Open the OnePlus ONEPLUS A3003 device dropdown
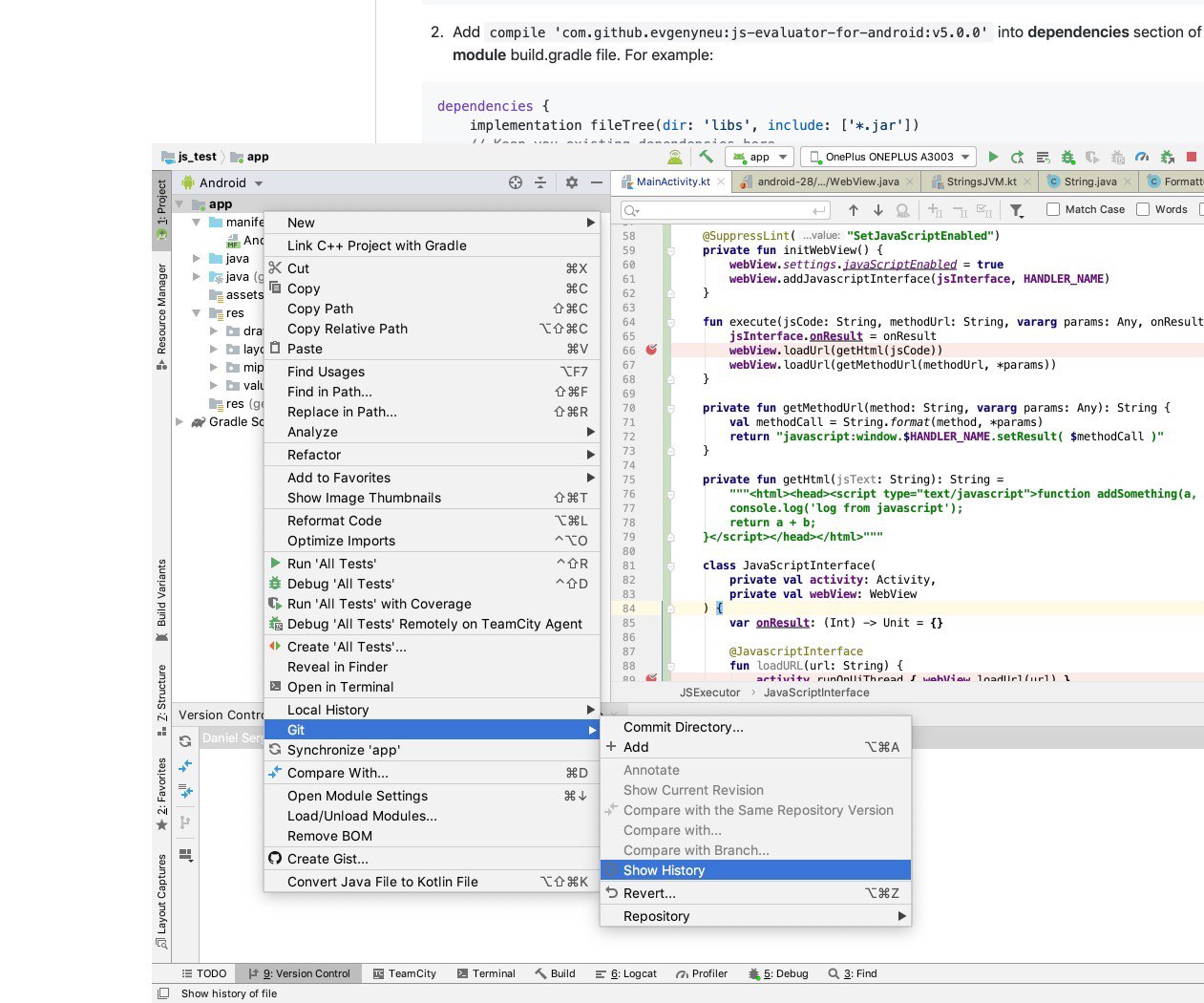The width and height of the screenshot is (1204, 1003). [889, 157]
